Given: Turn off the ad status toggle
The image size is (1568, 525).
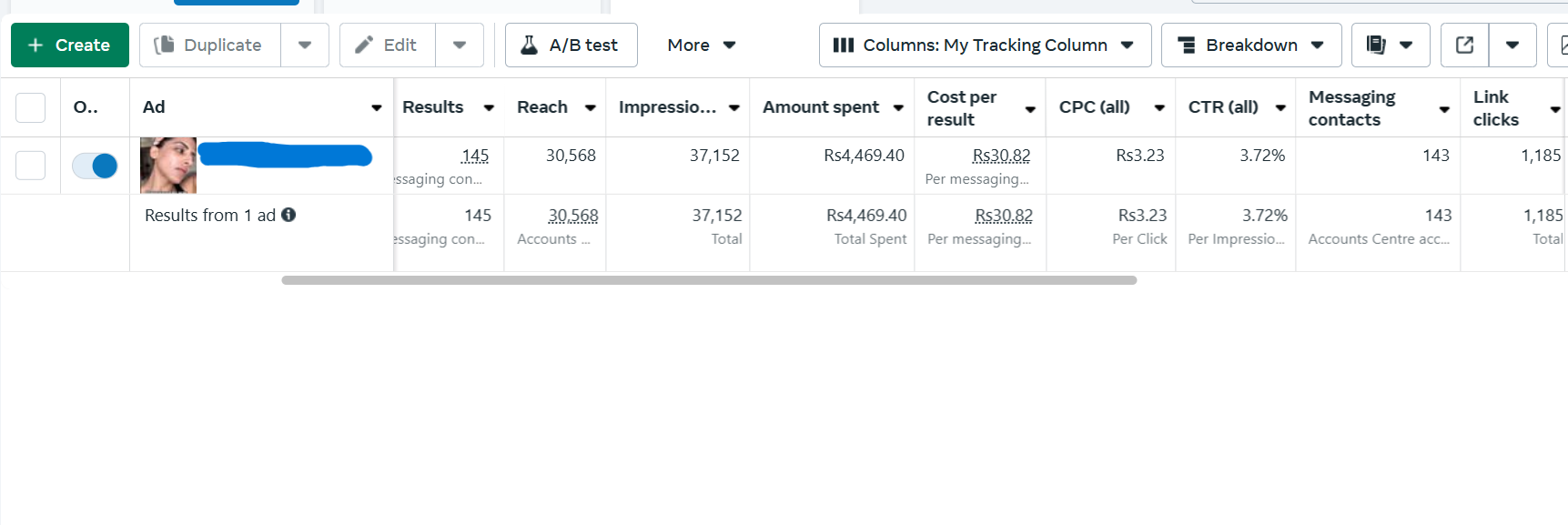Looking at the screenshot, I should 96,166.
